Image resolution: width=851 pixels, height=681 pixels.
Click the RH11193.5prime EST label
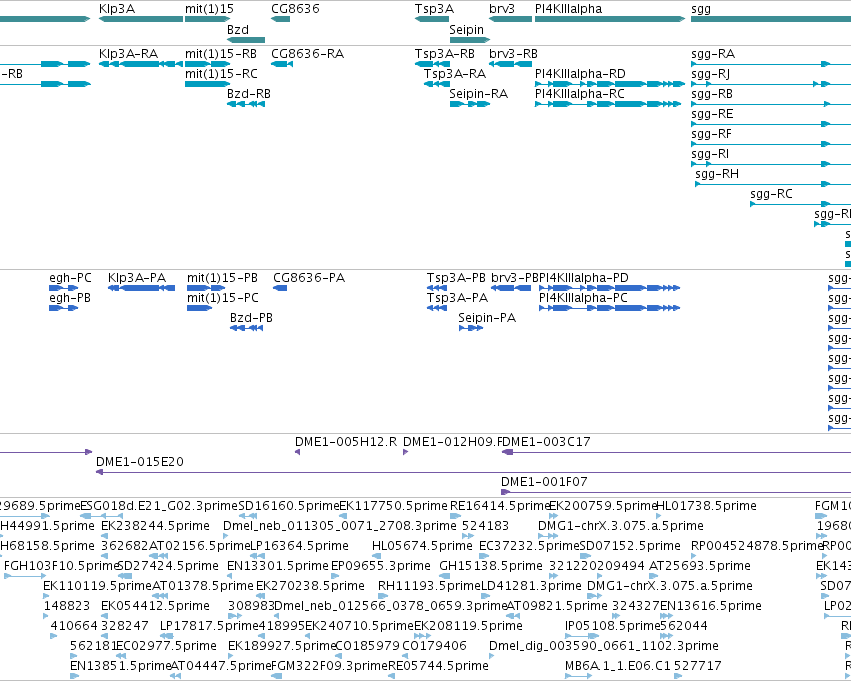pos(429,586)
